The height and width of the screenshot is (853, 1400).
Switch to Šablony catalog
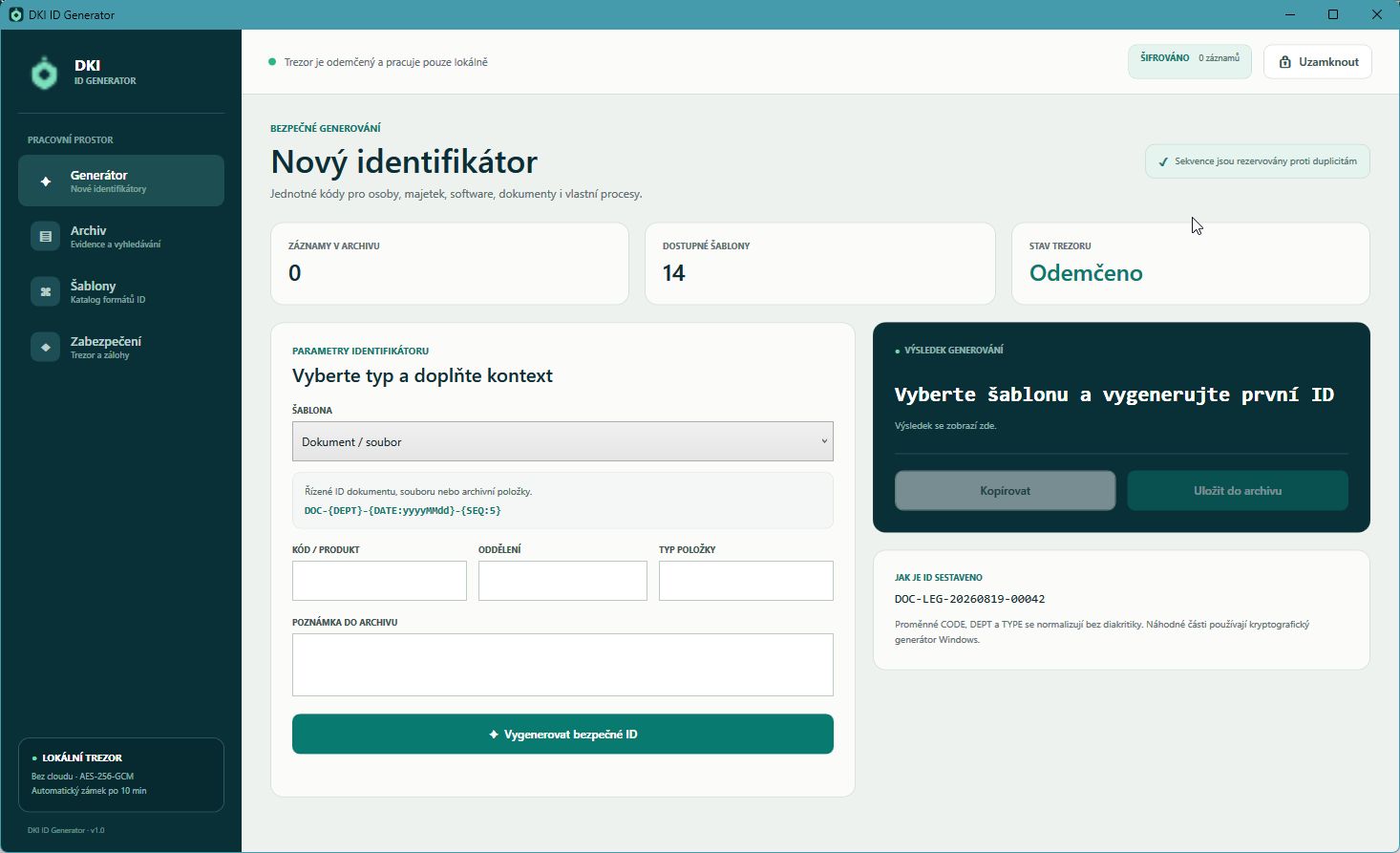coord(121,291)
